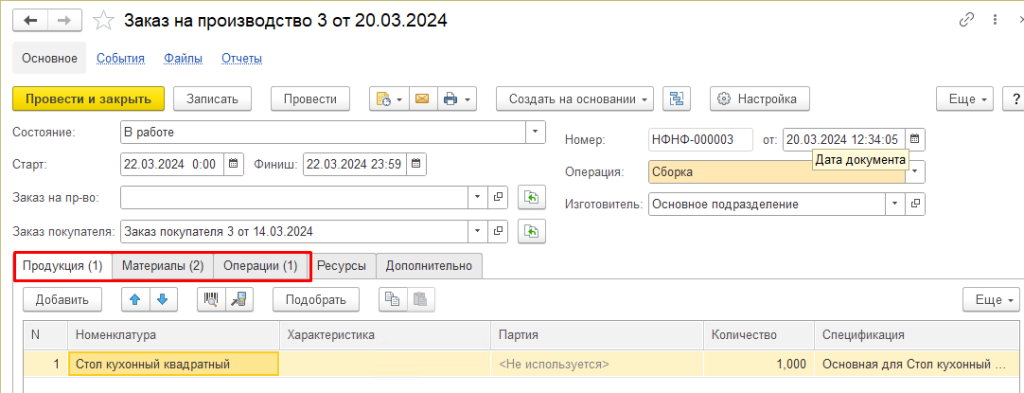Click the Провести button

[x=311, y=99]
